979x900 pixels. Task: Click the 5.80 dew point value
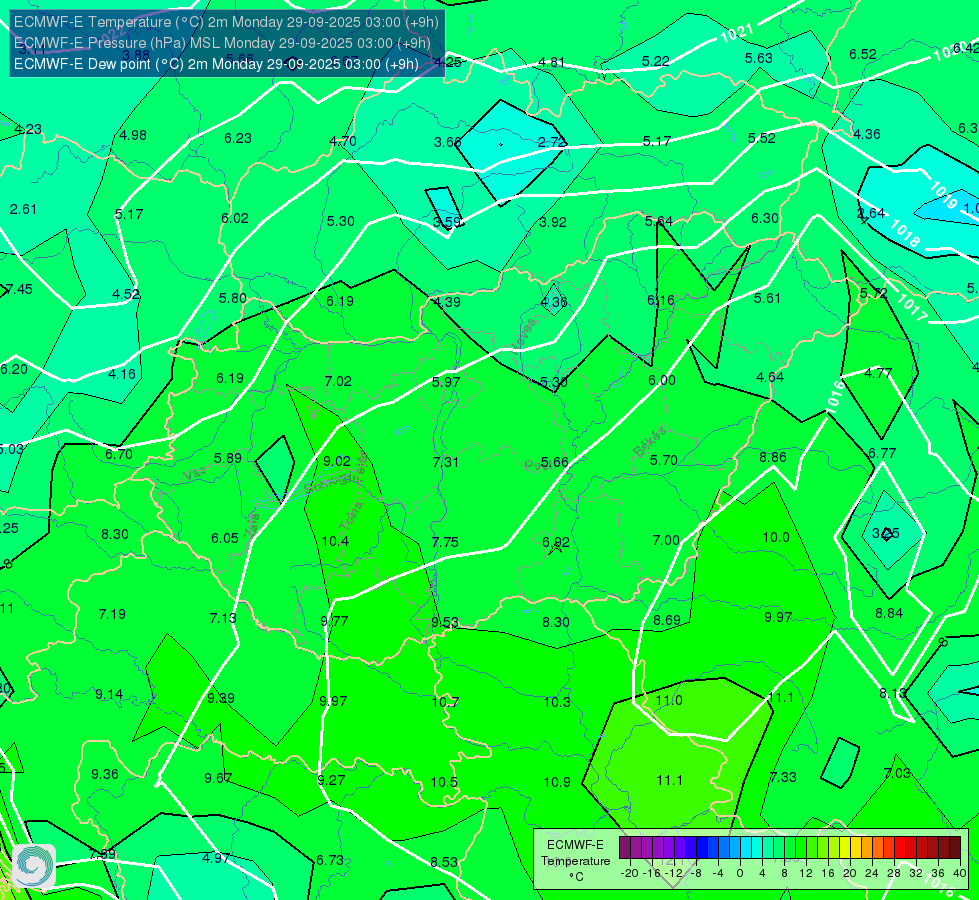click(233, 298)
